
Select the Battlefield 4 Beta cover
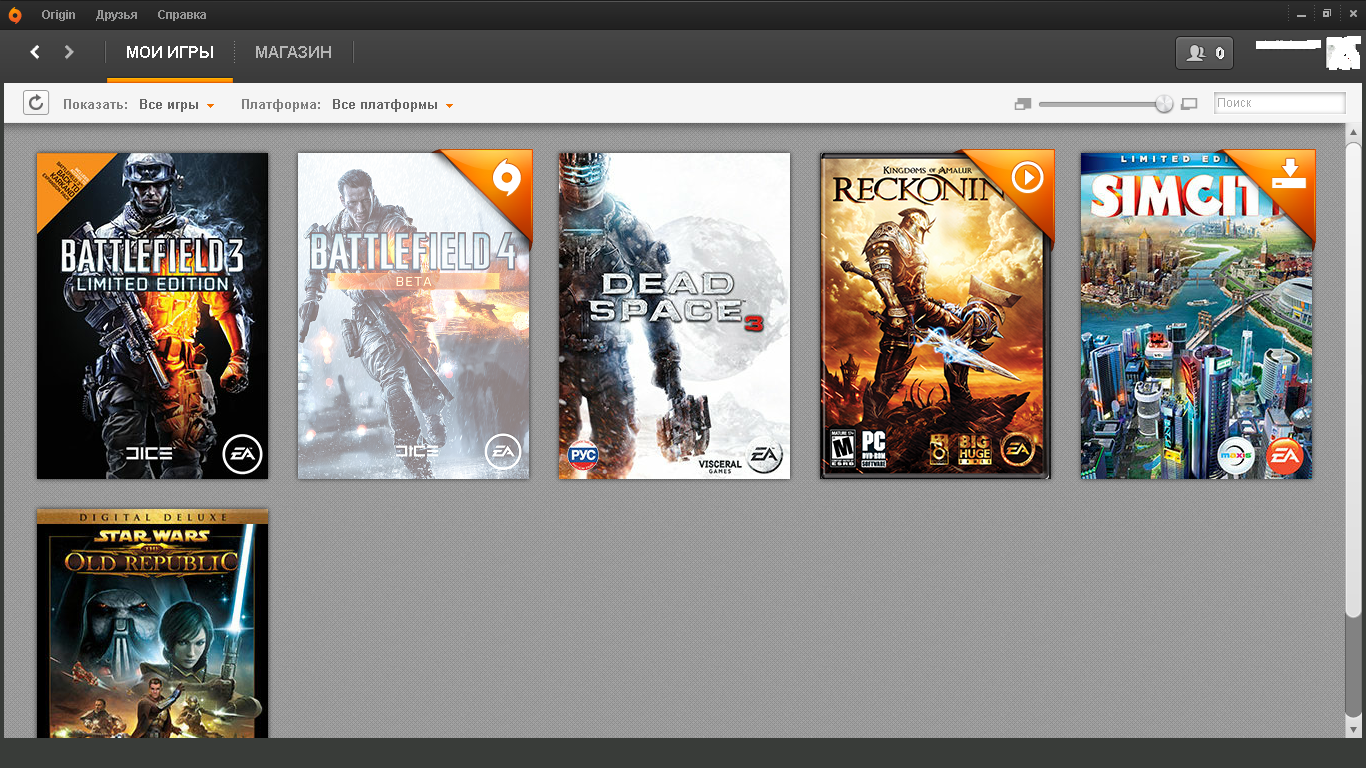[414, 316]
